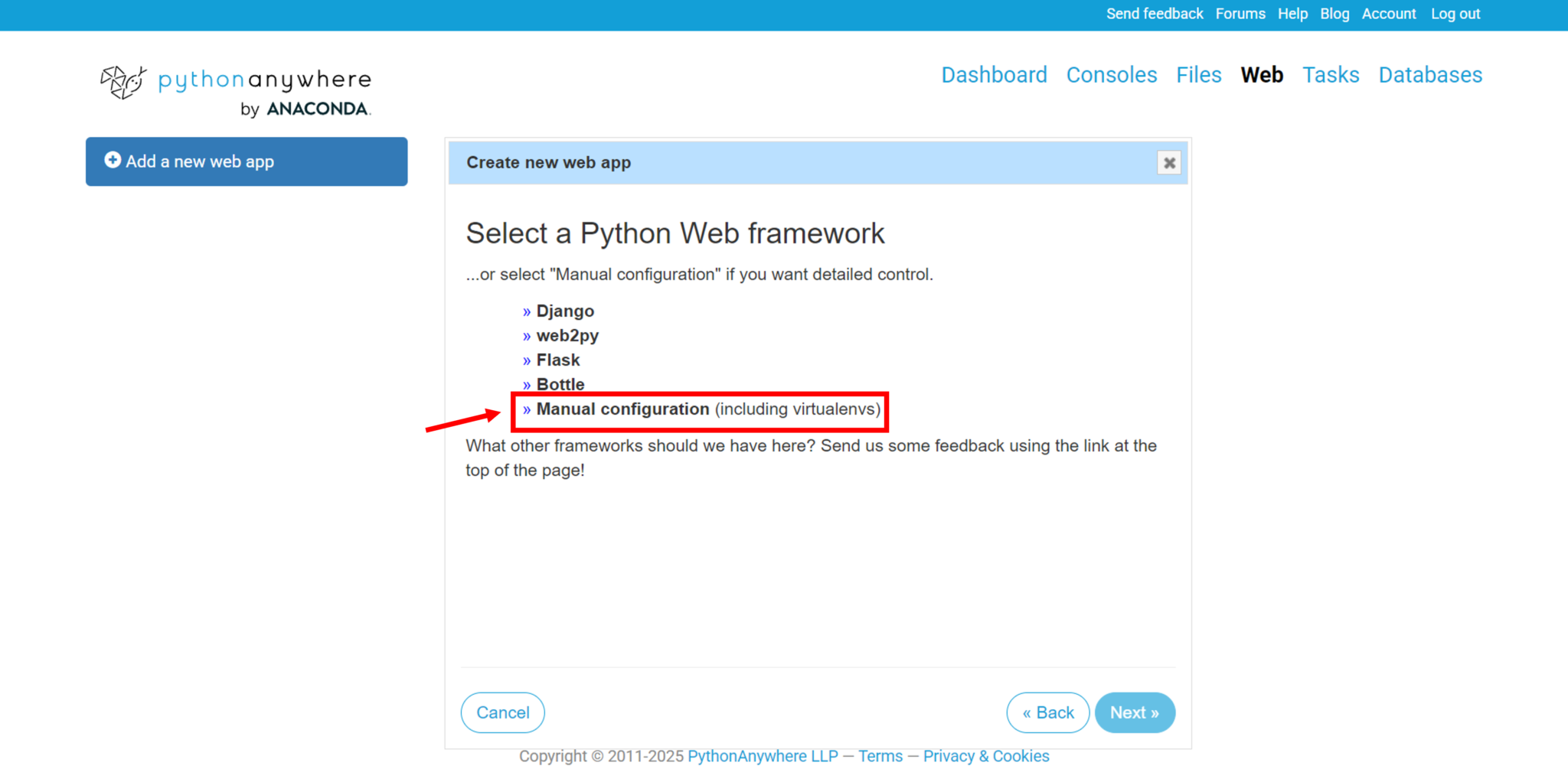Open the Files section
The image size is (1568, 769).
pos(1198,74)
